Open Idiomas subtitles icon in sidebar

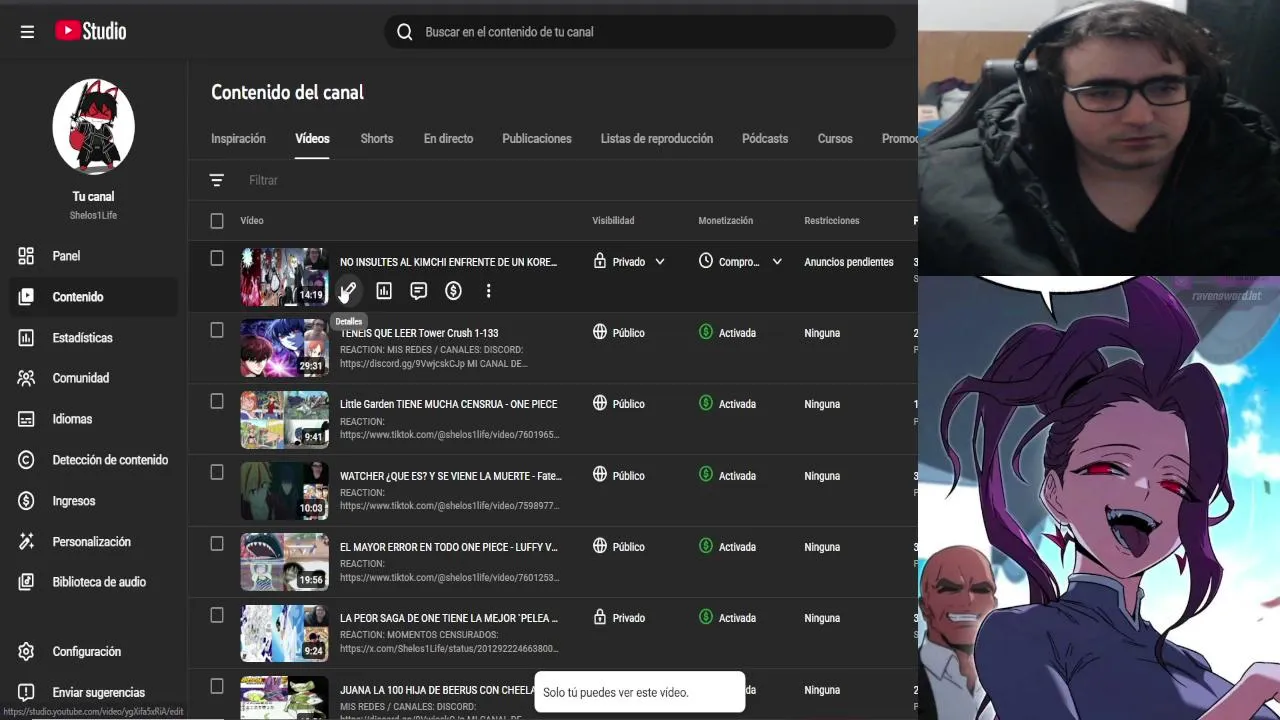tap(26, 419)
